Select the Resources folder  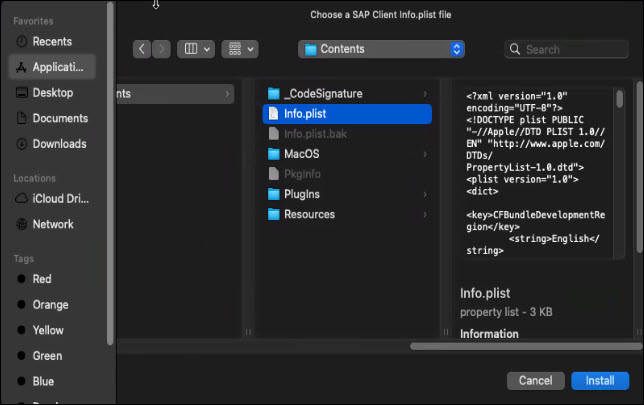347,214
